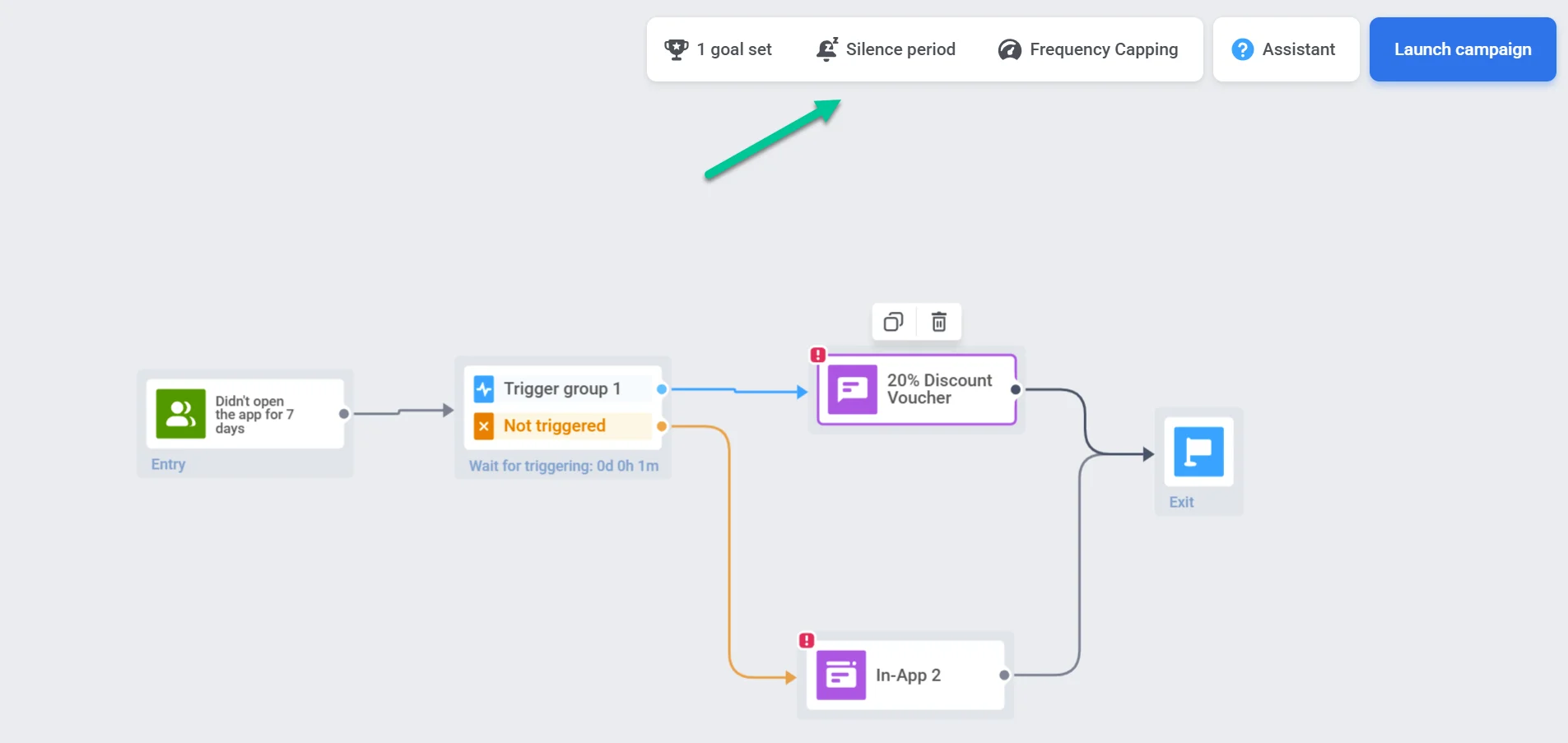Viewport: 1568px width, 743px height.
Task: Open Frequency Capping settings
Action: (1088, 49)
